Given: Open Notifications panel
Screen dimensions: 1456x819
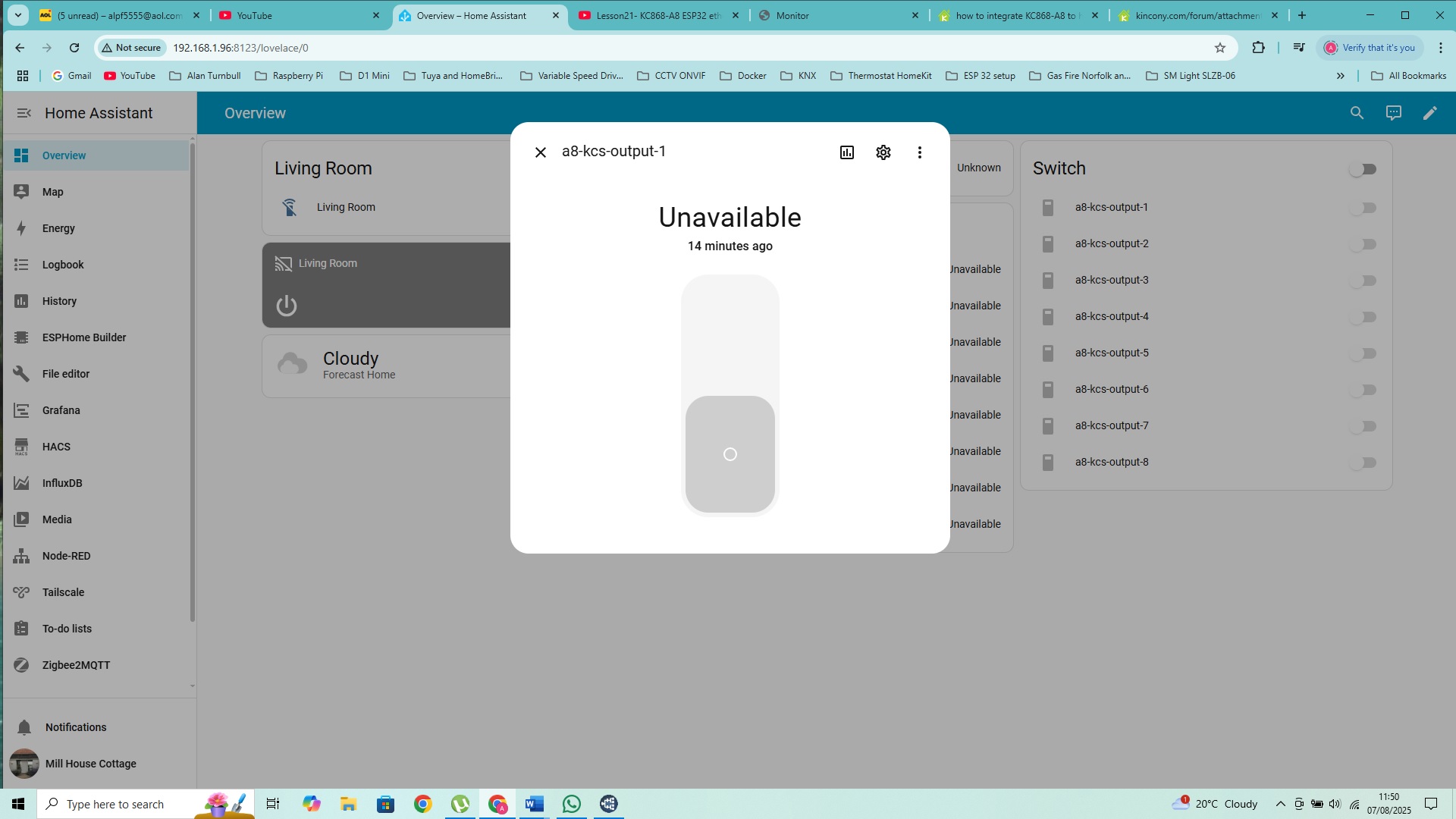Looking at the screenshot, I should pyautogui.click(x=75, y=727).
